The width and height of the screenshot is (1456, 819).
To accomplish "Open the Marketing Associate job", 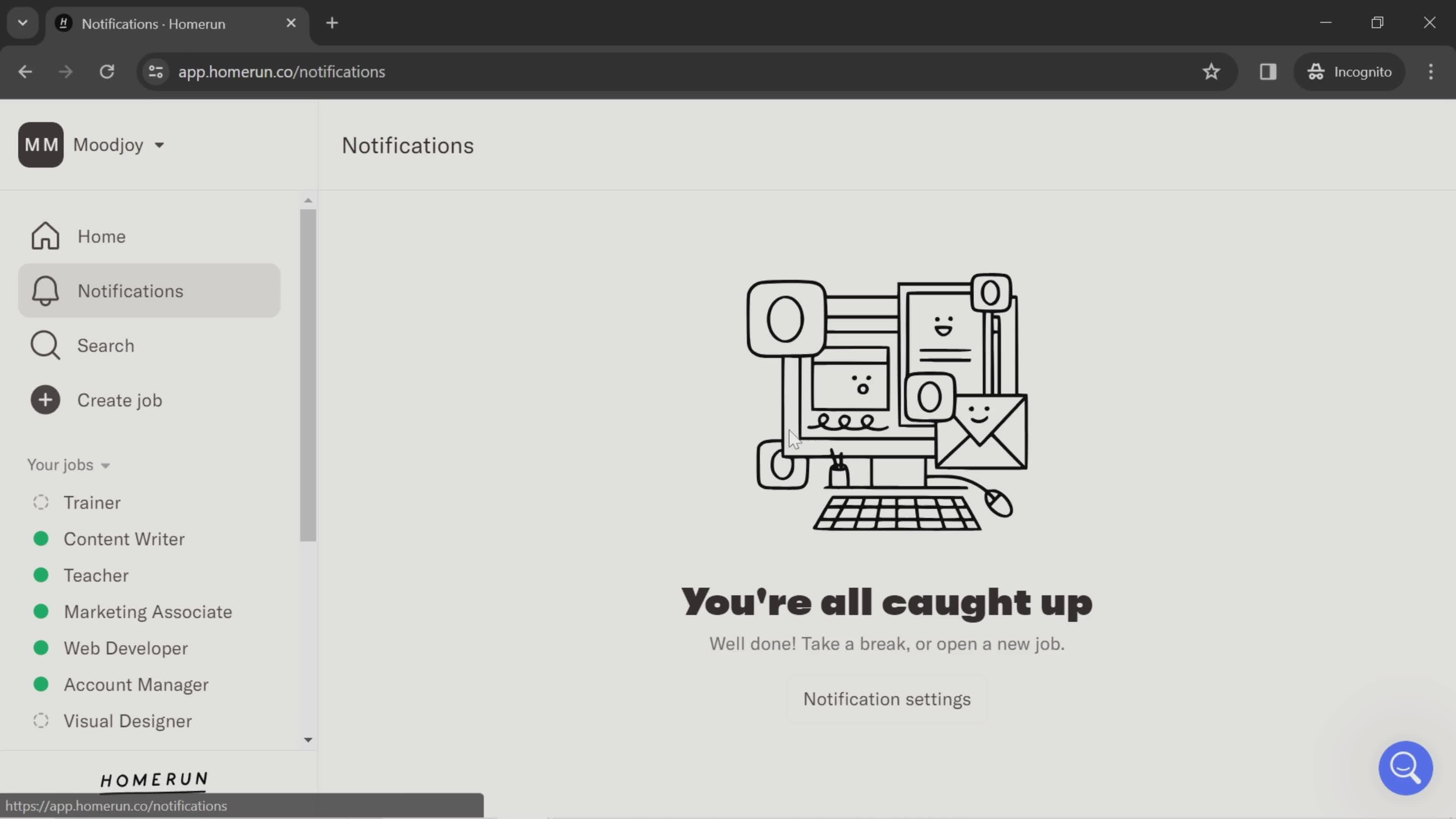I will point(148,612).
